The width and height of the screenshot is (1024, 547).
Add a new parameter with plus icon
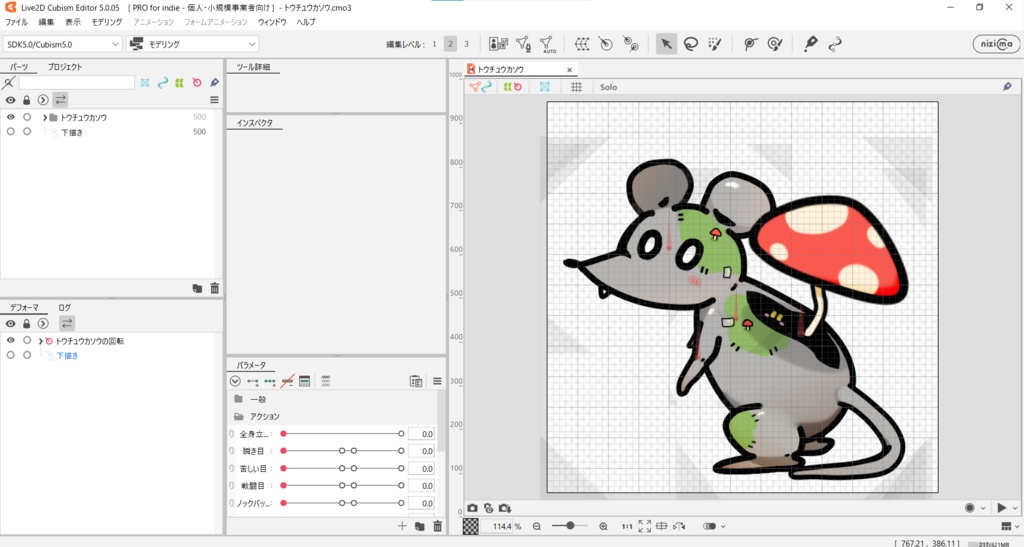(402, 526)
